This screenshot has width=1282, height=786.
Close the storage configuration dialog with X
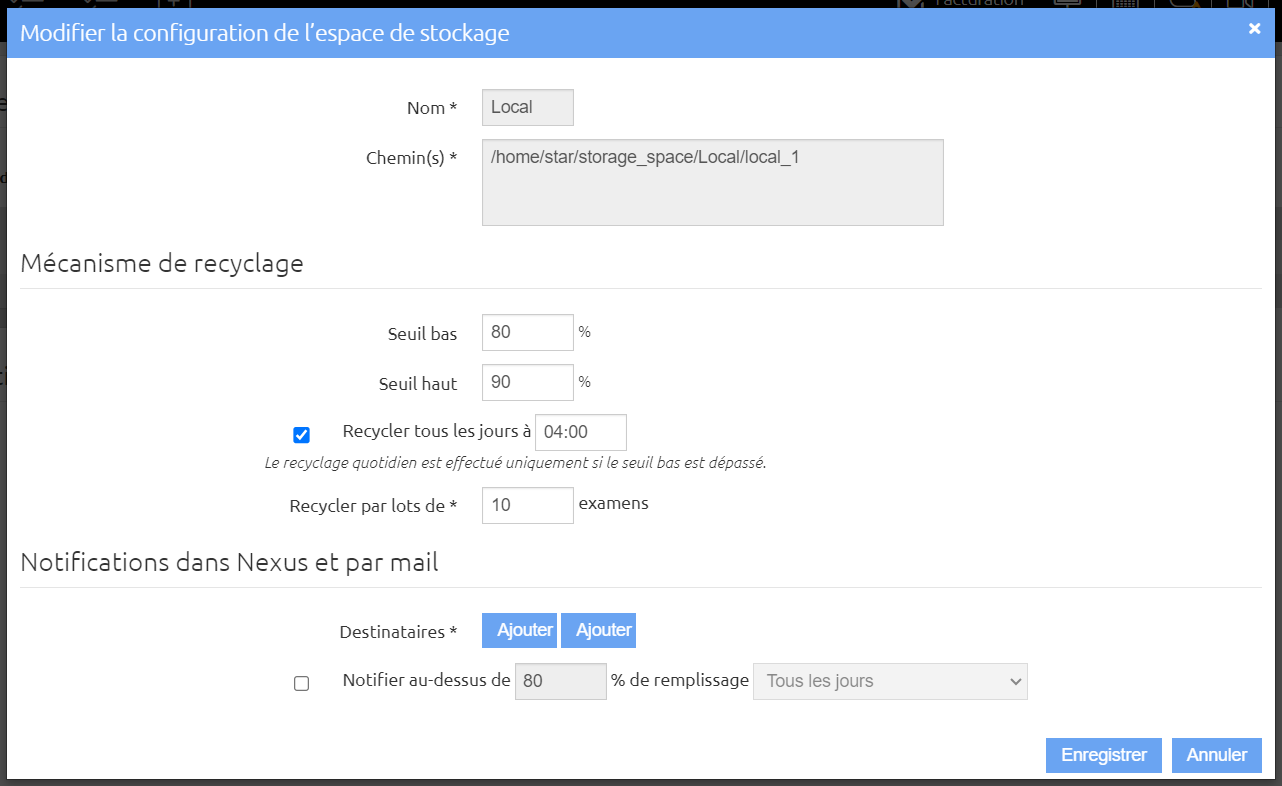tap(1254, 29)
